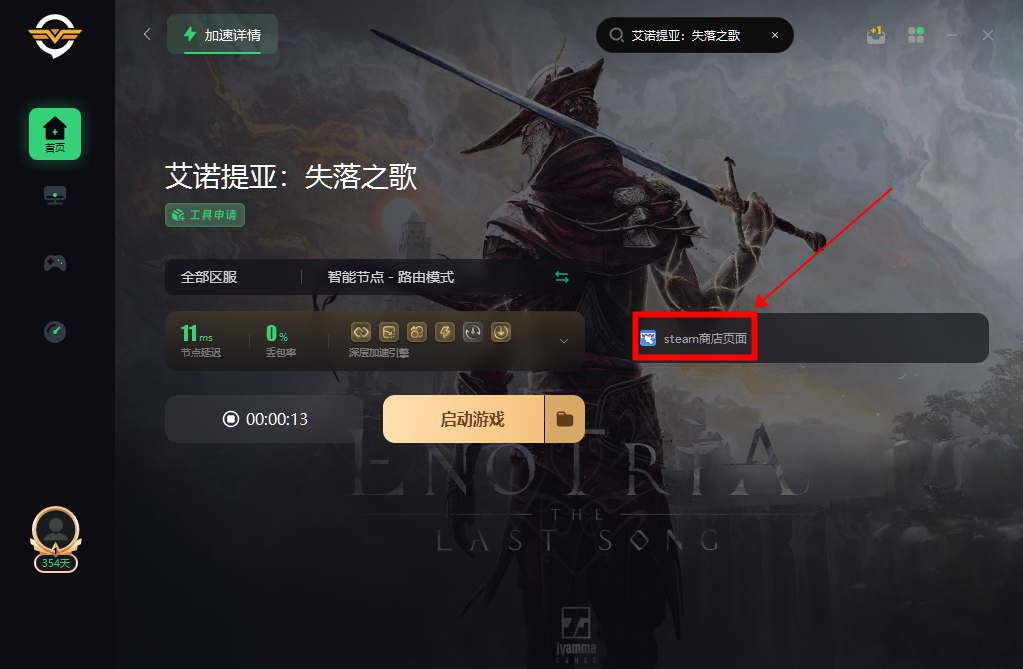Click the gift box +1 reward icon
The width and height of the screenshot is (1023, 669).
pos(876,35)
